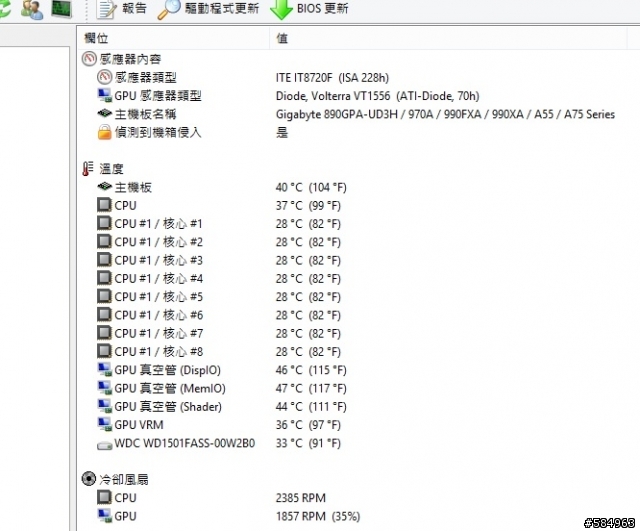The width and height of the screenshot is (640, 531).
Task: Select the CPU #1 / 核心 #1 label
Action: tap(158, 224)
